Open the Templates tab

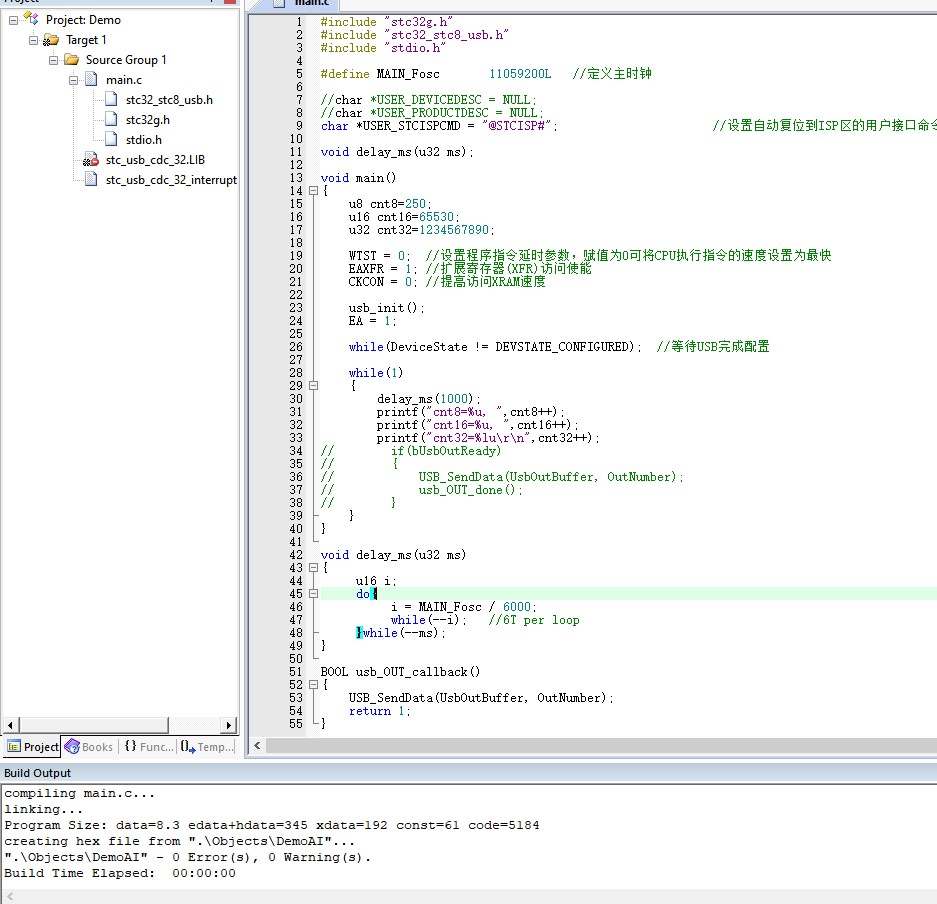click(x=207, y=747)
